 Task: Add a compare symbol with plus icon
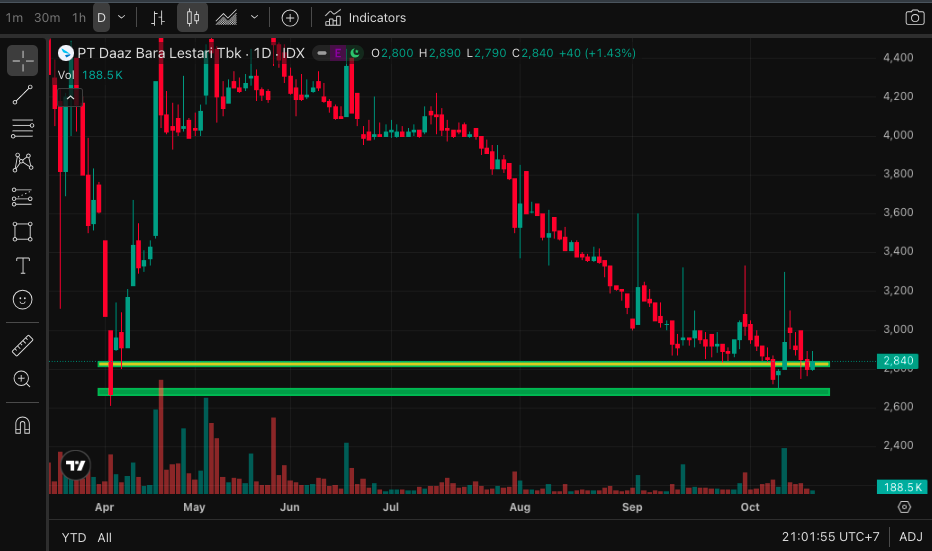point(289,18)
